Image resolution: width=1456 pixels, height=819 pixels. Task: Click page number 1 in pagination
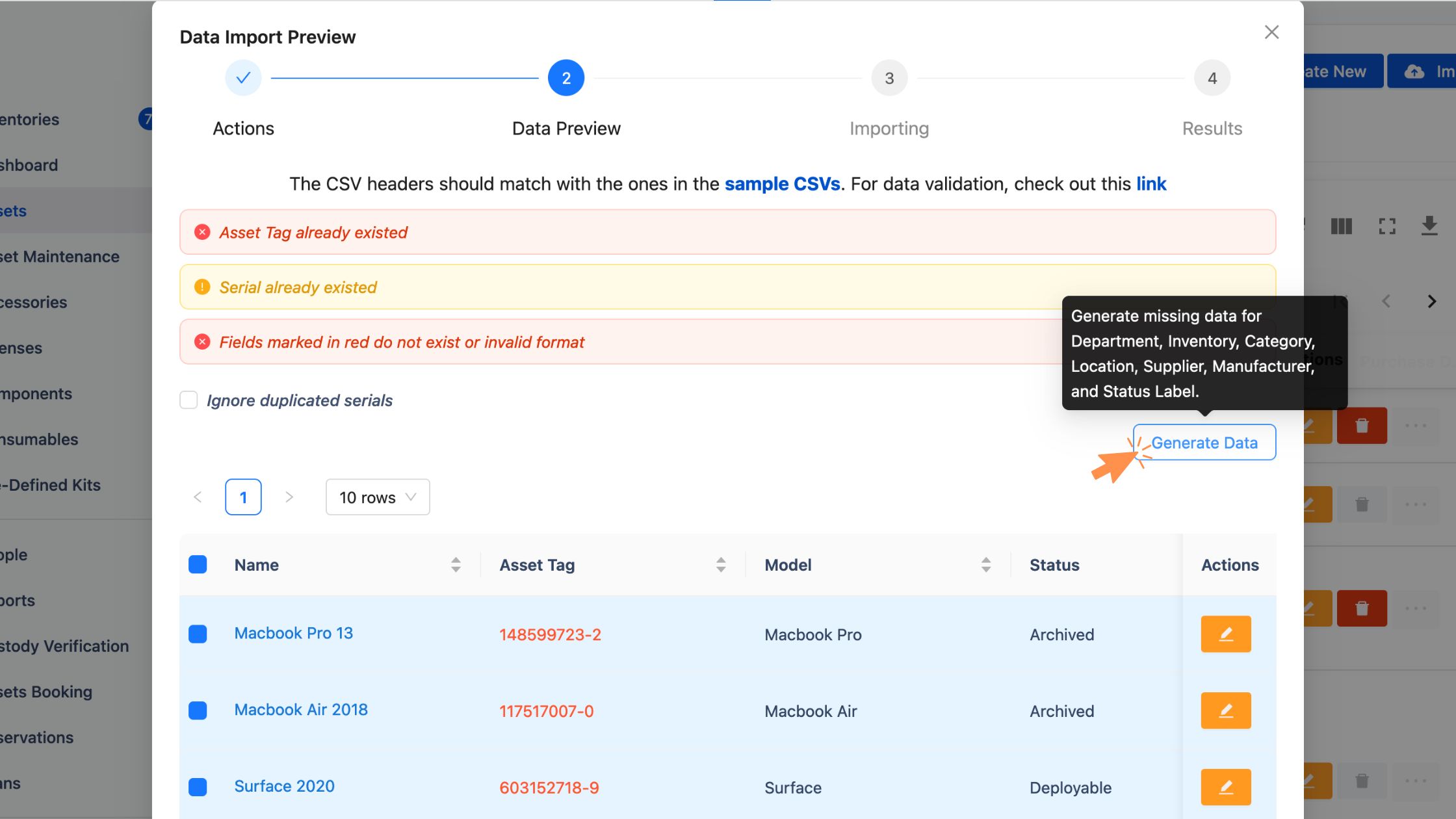[x=243, y=497]
